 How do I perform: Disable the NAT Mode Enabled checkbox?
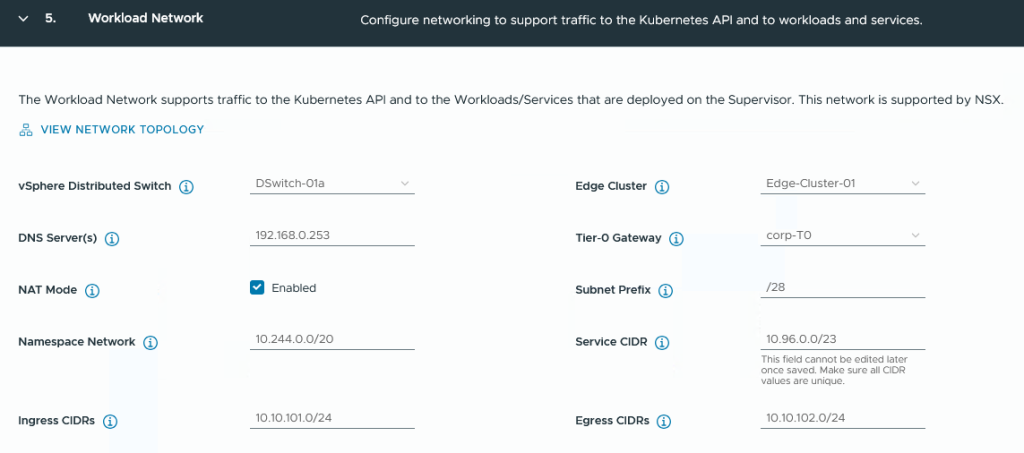pyautogui.click(x=257, y=288)
